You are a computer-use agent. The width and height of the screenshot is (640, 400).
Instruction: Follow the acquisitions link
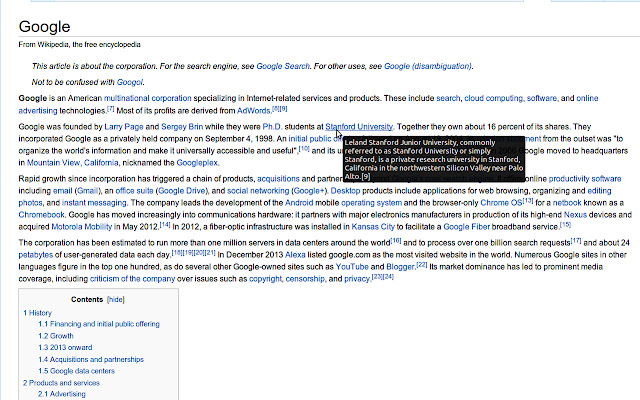[x=278, y=179]
